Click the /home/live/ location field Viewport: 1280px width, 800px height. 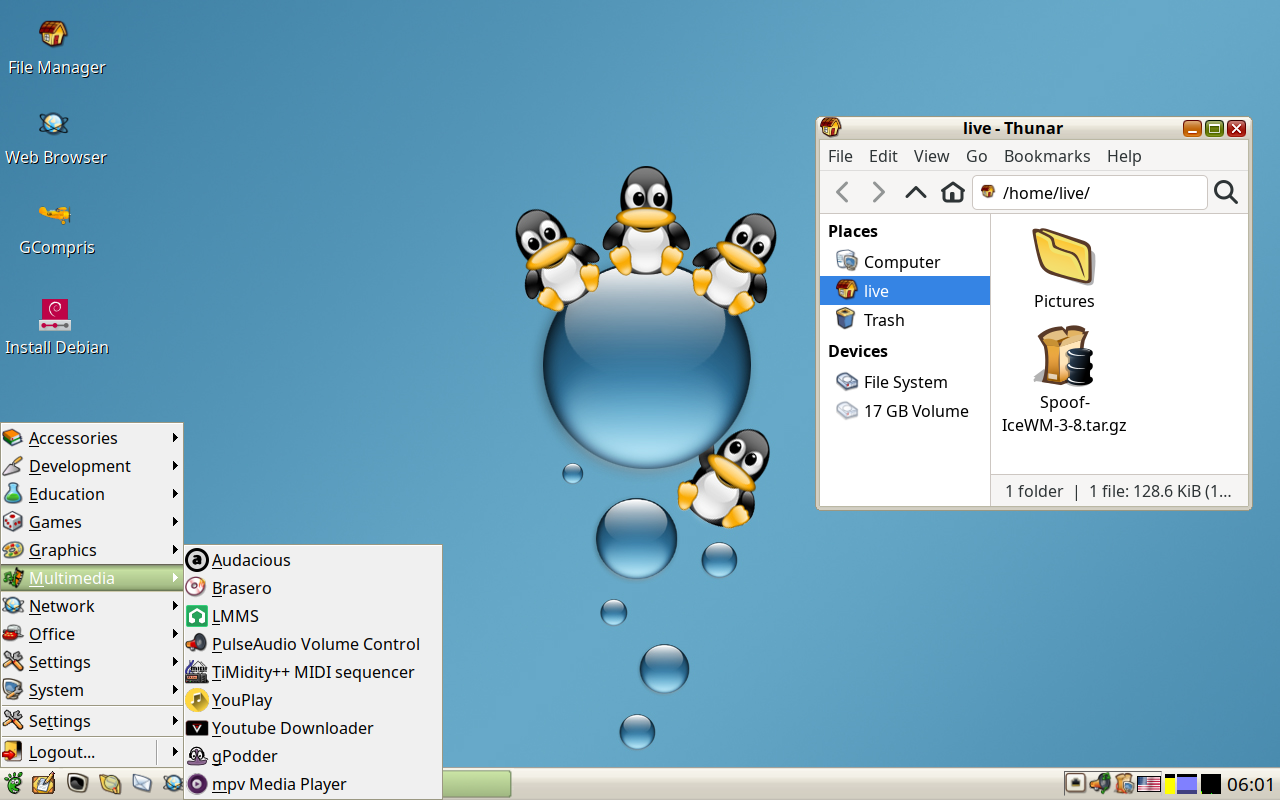tap(1090, 193)
